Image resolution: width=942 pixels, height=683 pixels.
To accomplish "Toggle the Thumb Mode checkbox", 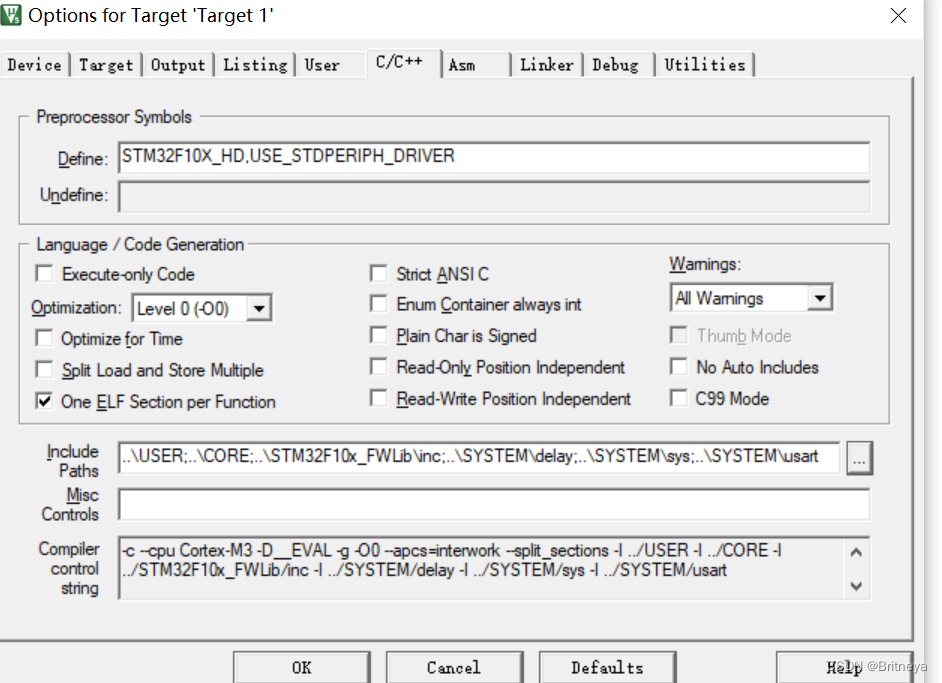I will click(x=679, y=335).
